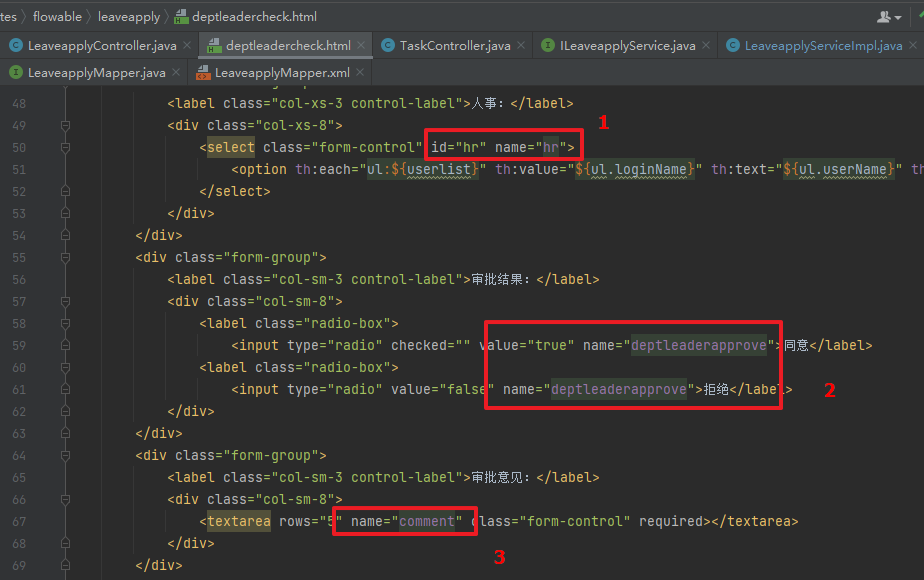Collapse the label fold on line 60

coord(65,367)
